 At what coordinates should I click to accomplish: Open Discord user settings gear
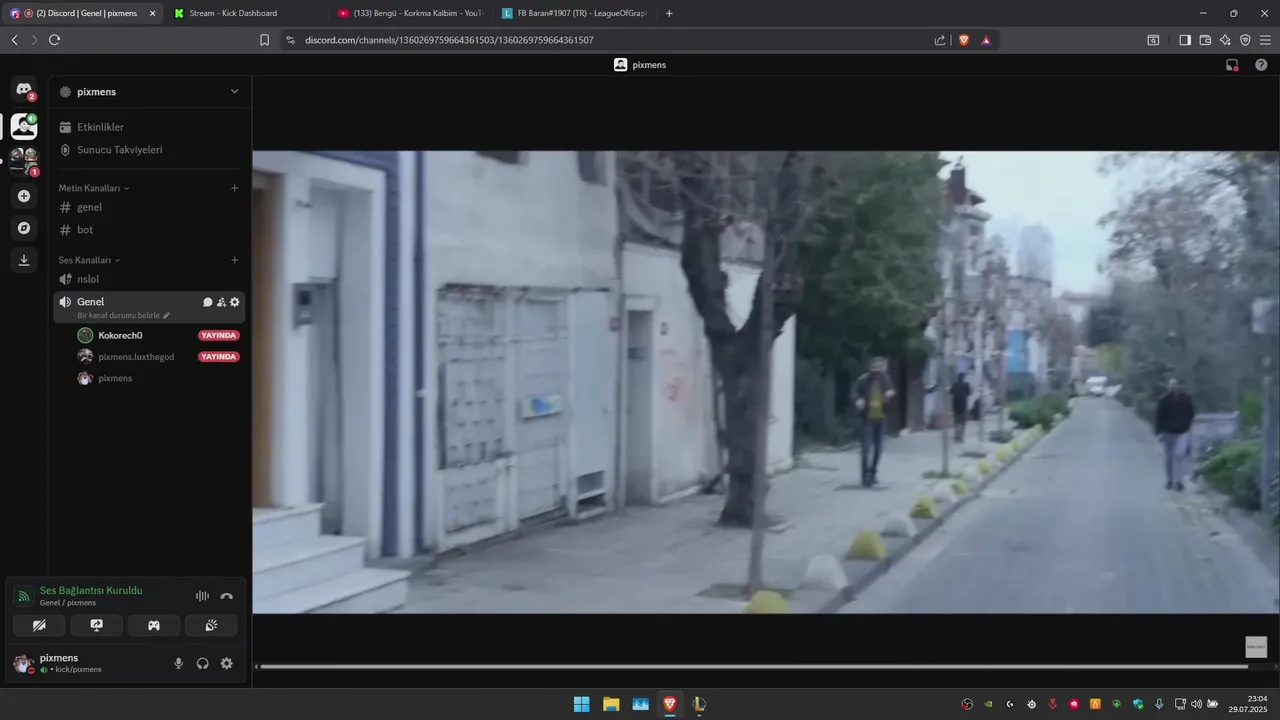(x=226, y=663)
